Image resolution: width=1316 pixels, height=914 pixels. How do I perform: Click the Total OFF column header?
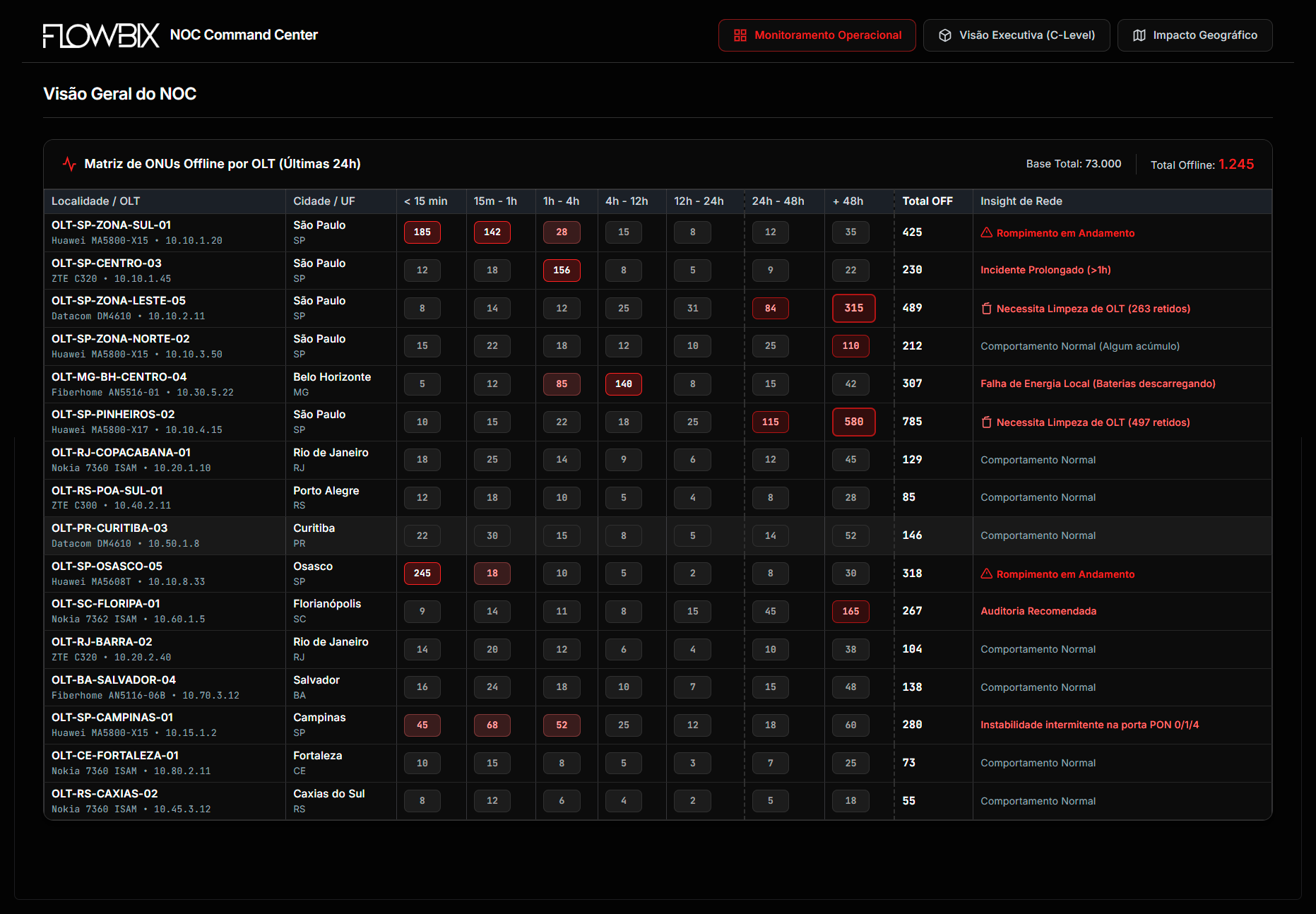[927, 201]
